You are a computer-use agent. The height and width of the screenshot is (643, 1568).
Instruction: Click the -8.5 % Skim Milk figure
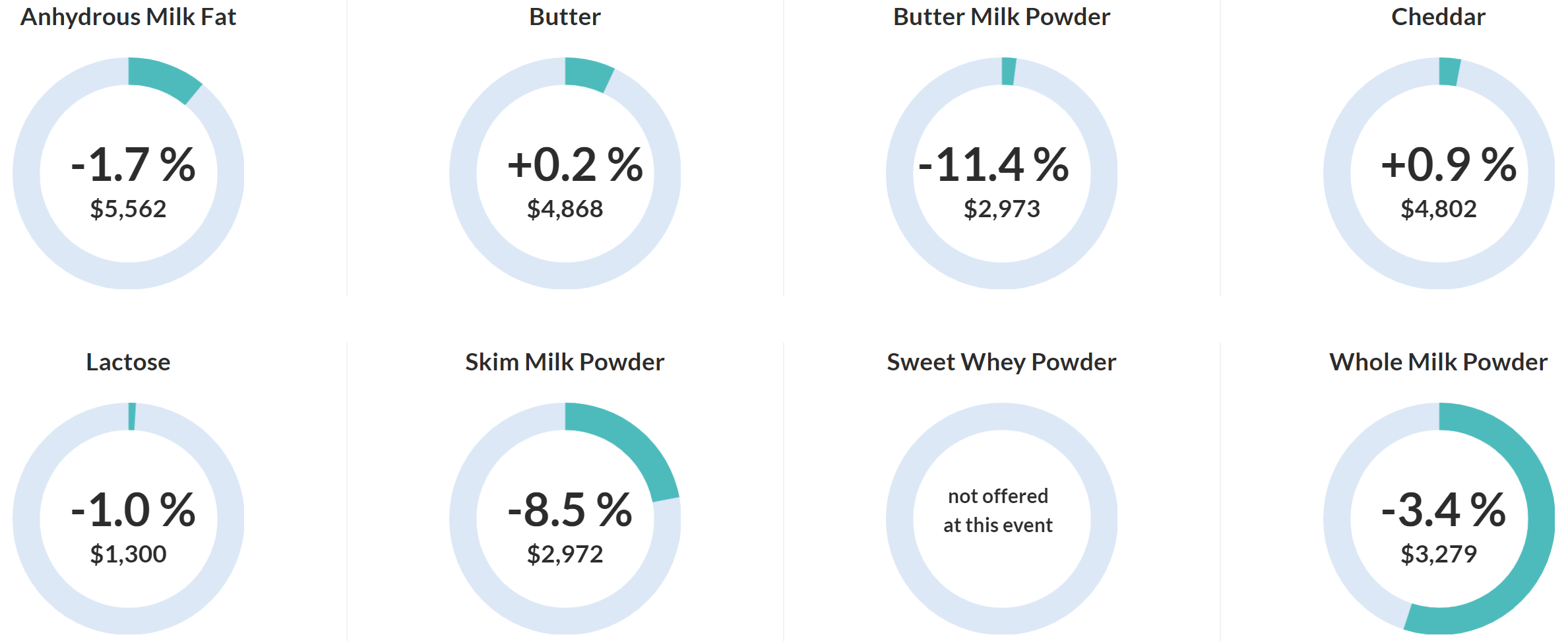click(570, 510)
